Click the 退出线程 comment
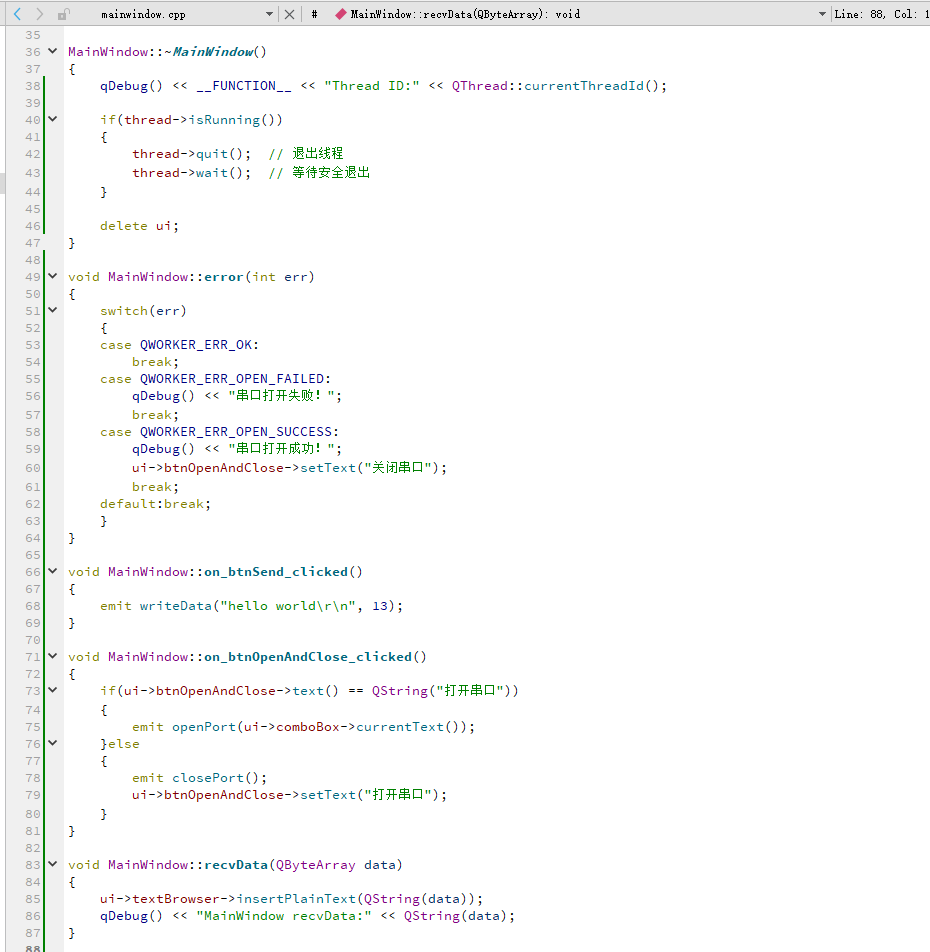 click(306, 154)
